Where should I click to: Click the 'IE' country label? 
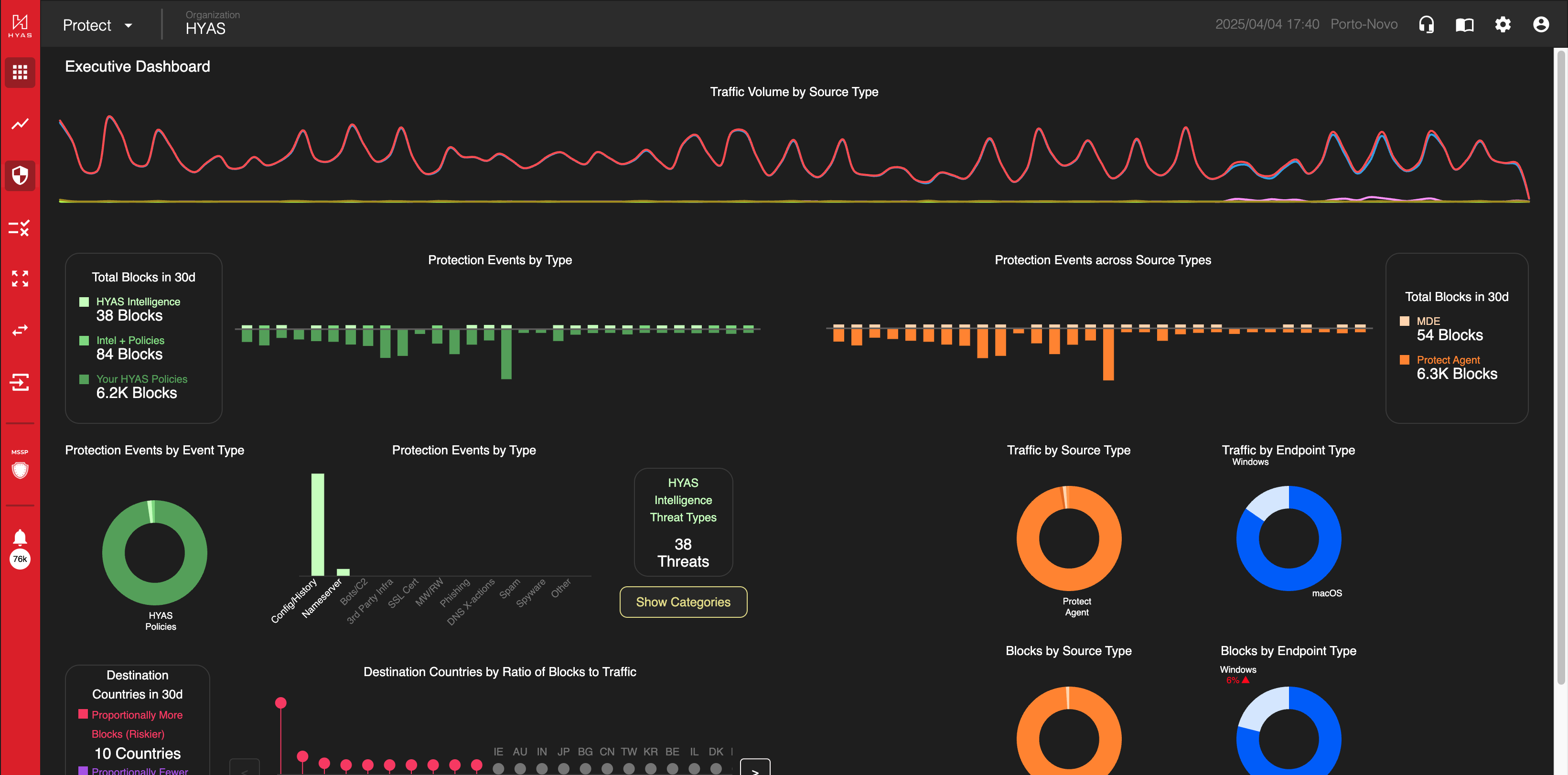pyautogui.click(x=498, y=751)
